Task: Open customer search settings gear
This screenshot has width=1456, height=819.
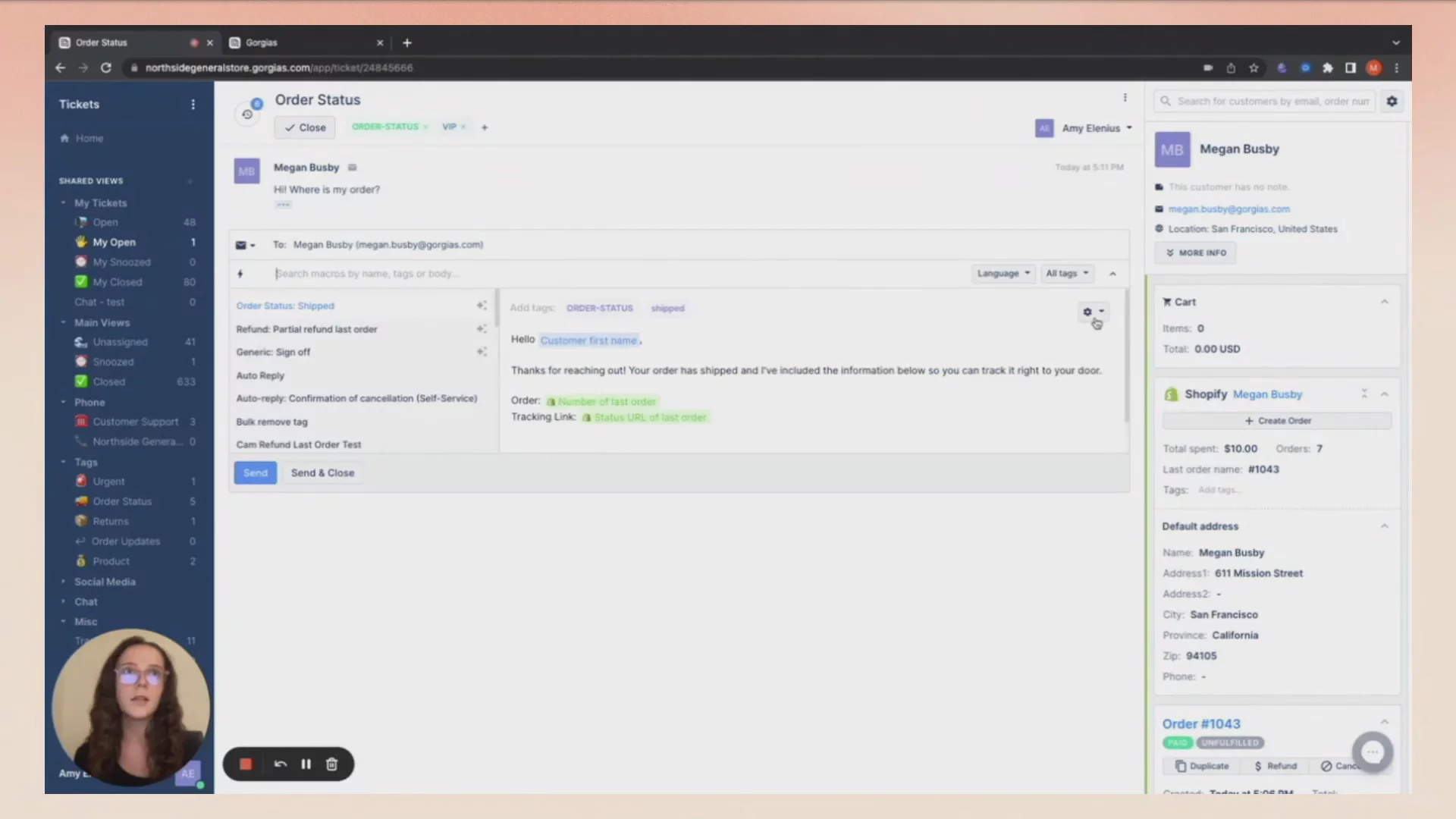Action: 1392,101
